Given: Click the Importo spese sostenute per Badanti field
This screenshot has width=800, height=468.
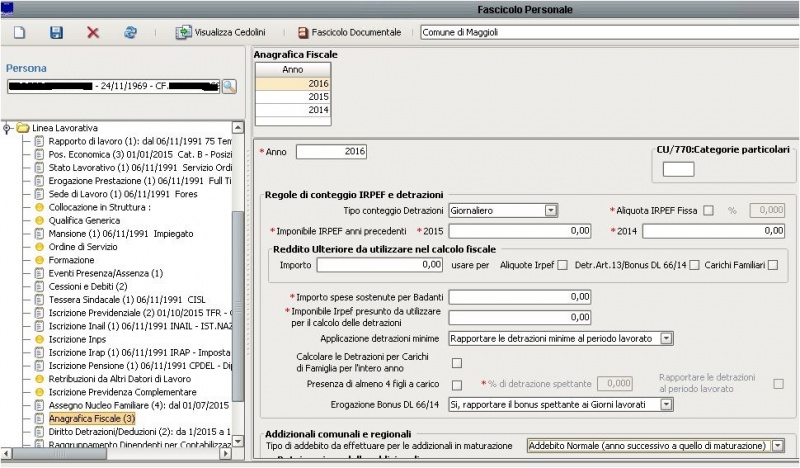Looking at the screenshot, I should click(522, 296).
